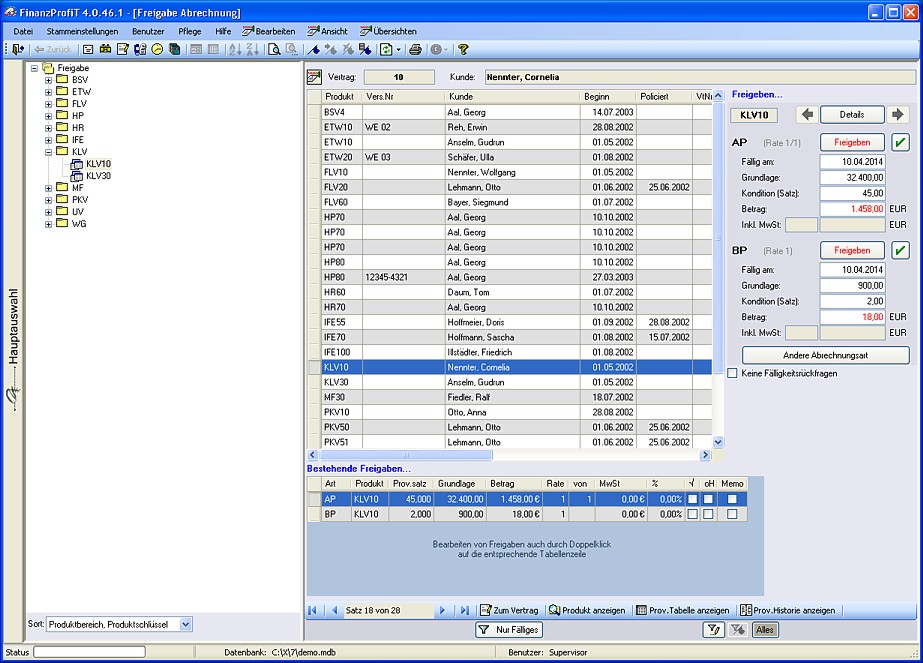Click the binoculars search icon in the toolbar
Image resolution: width=923 pixels, height=663 pixels.
[105, 49]
